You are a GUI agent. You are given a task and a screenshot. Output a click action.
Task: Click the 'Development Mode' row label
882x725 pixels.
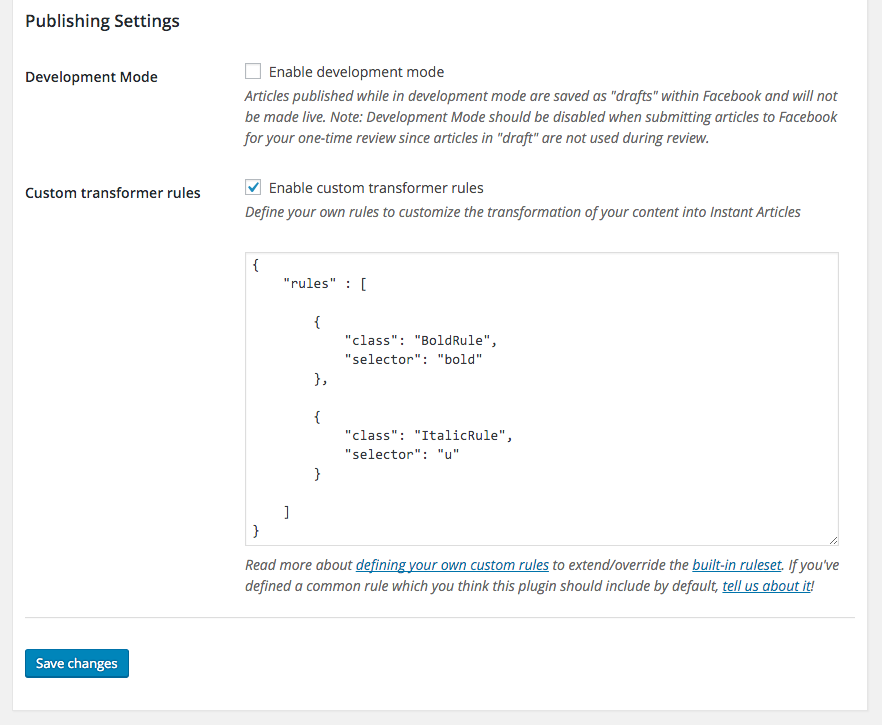[x=91, y=77]
